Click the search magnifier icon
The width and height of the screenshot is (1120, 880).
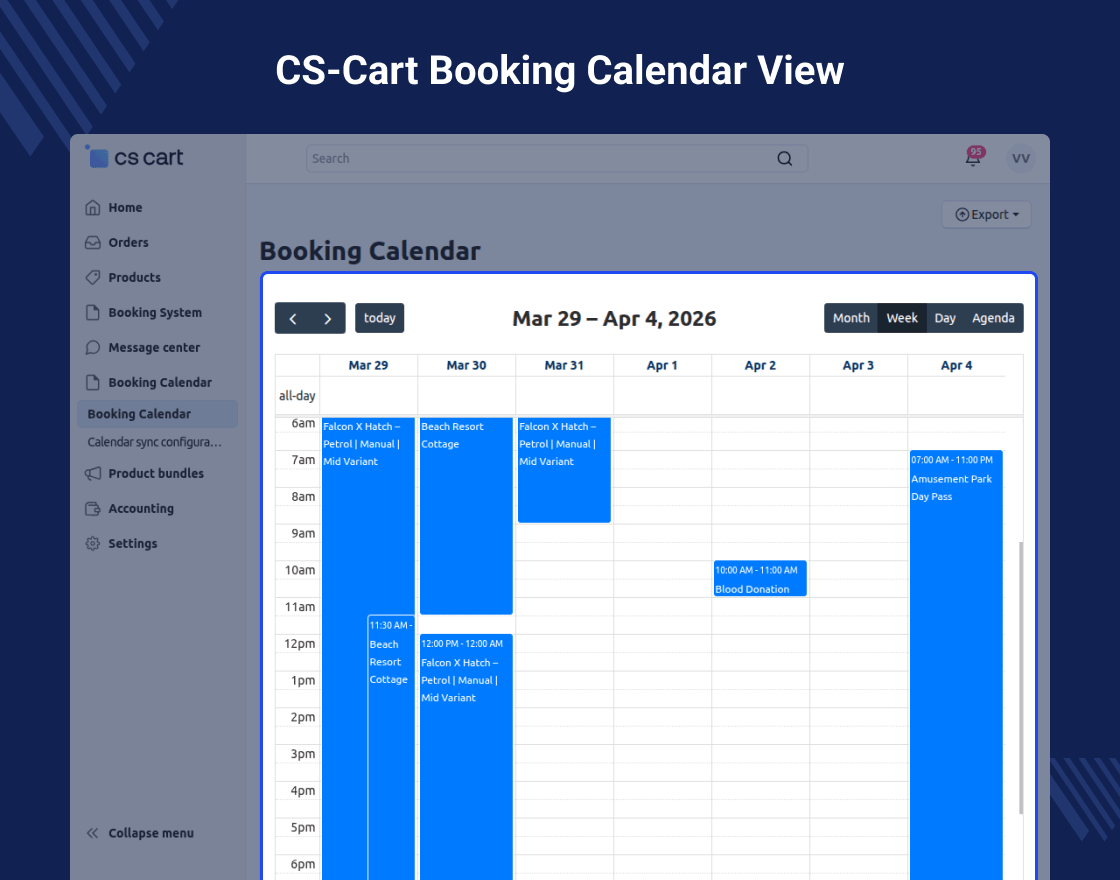[785, 158]
